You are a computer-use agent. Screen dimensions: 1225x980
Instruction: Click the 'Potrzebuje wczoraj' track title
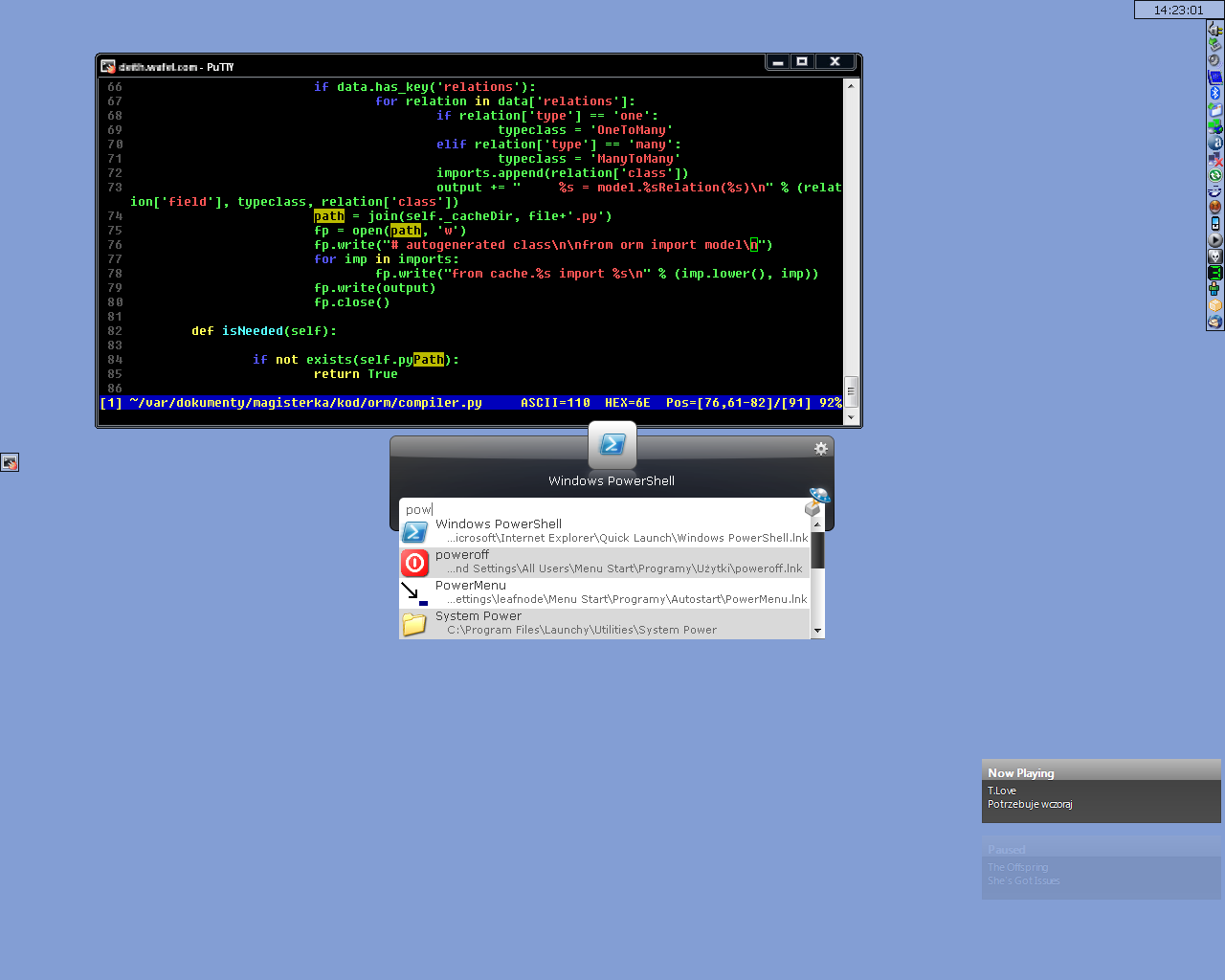(x=1030, y=804)
